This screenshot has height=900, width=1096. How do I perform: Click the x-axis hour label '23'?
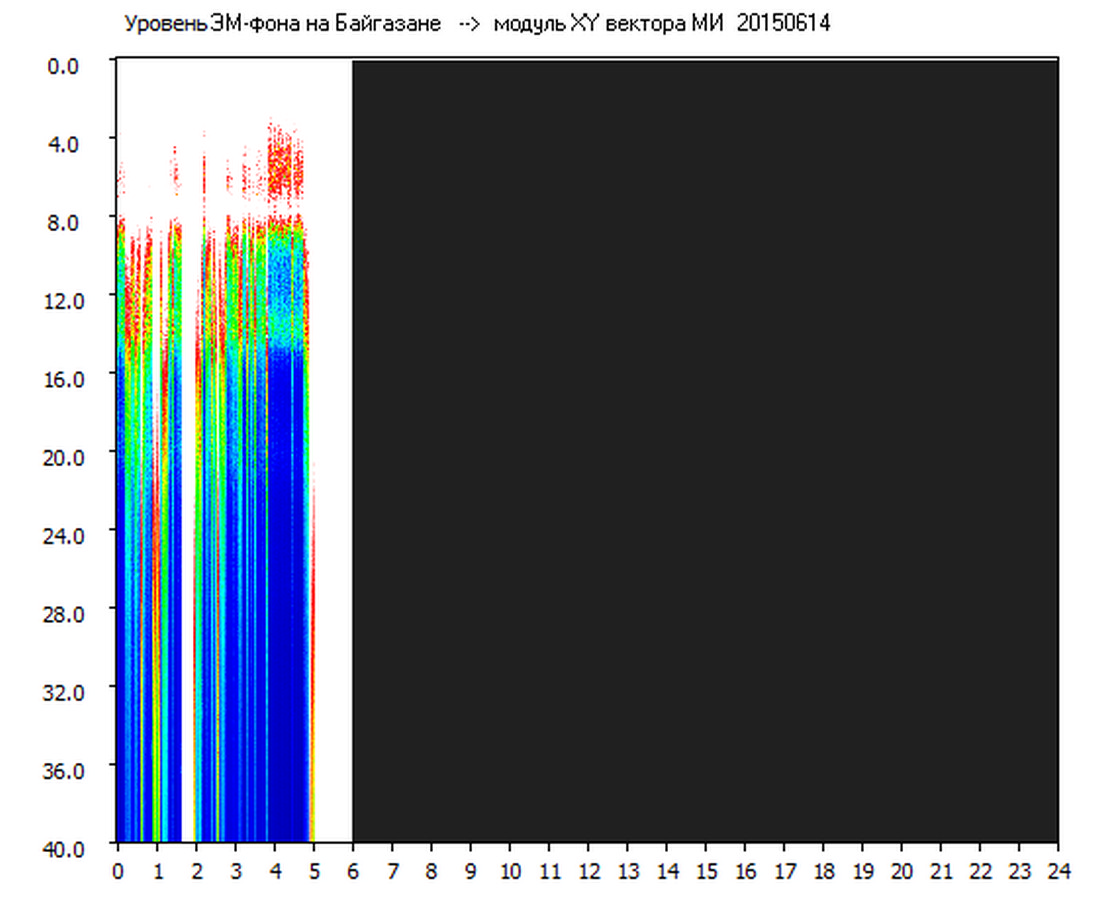point(1020,871)
